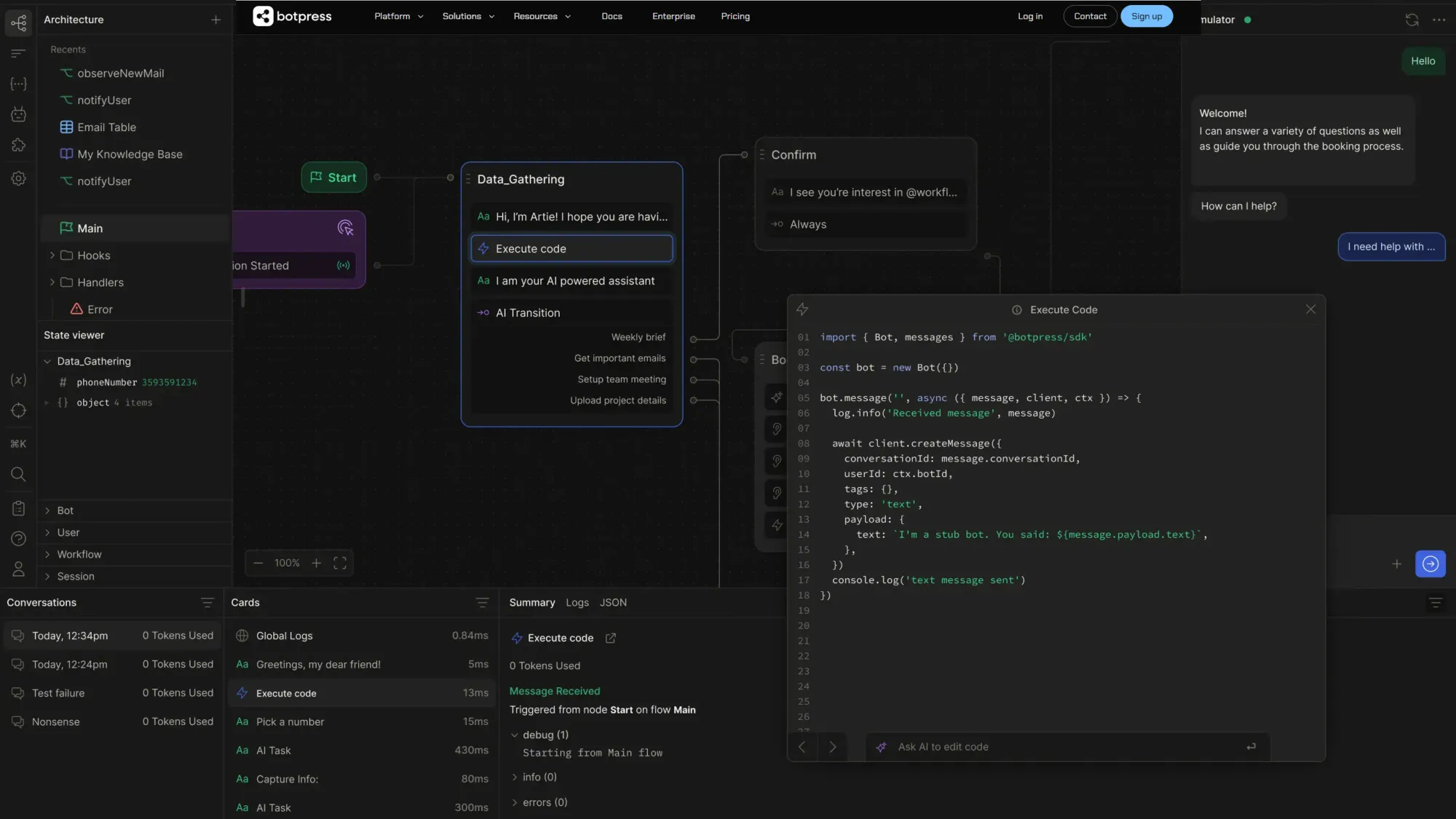Click the filter icon in Cards panel

click(482, 603)
